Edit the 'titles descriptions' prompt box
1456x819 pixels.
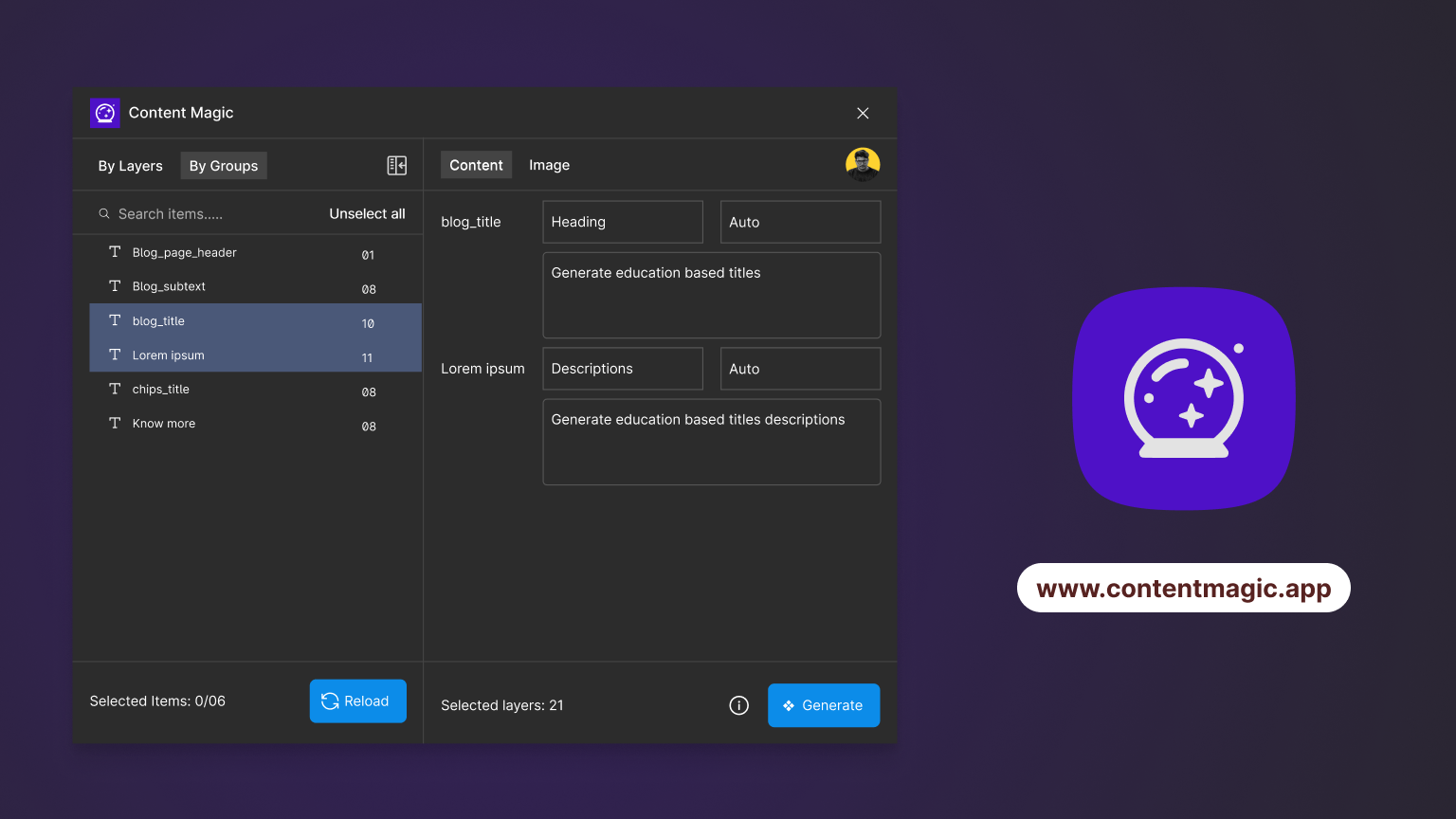pos(712,442)
